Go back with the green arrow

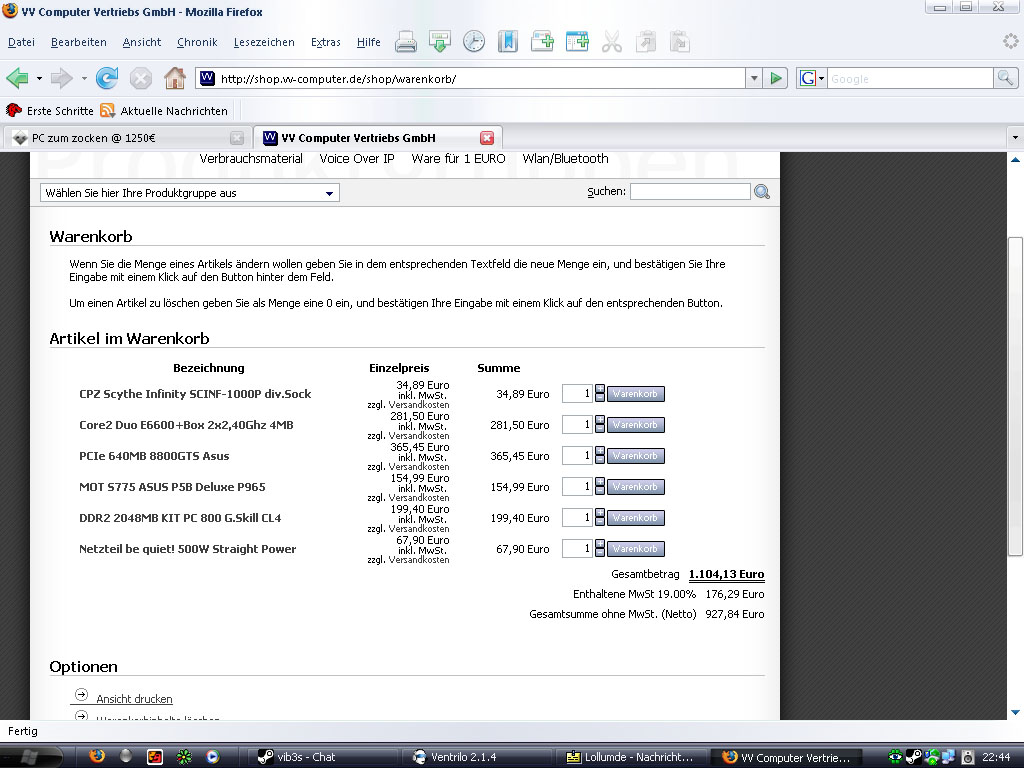tap(18, 79)
